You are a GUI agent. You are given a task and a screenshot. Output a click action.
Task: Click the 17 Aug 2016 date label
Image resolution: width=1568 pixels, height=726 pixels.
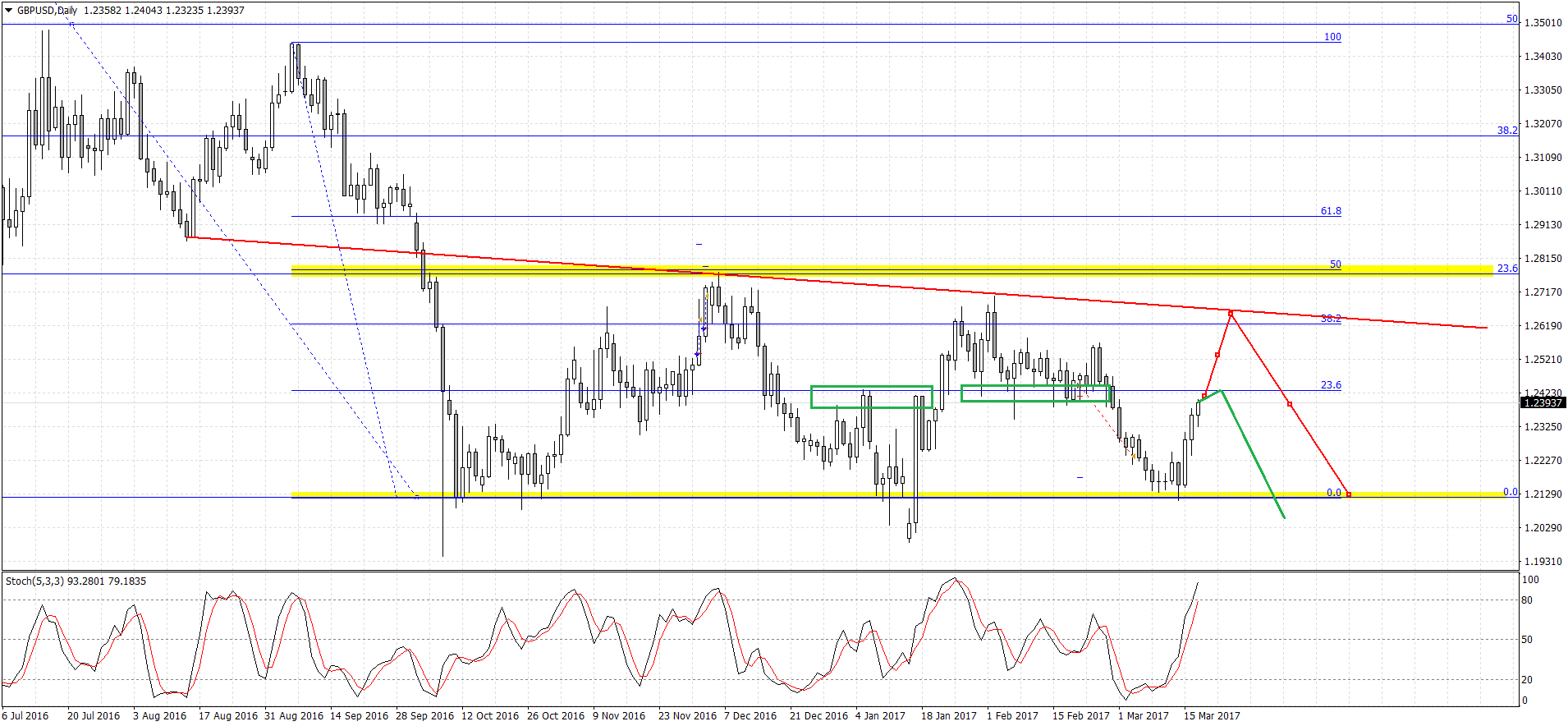[x=228, y=716]
